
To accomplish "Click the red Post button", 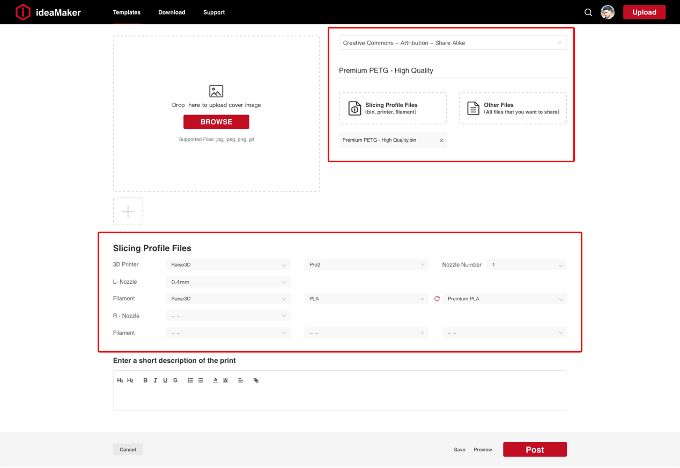I will pyautogui.click(x=535, y=450).
